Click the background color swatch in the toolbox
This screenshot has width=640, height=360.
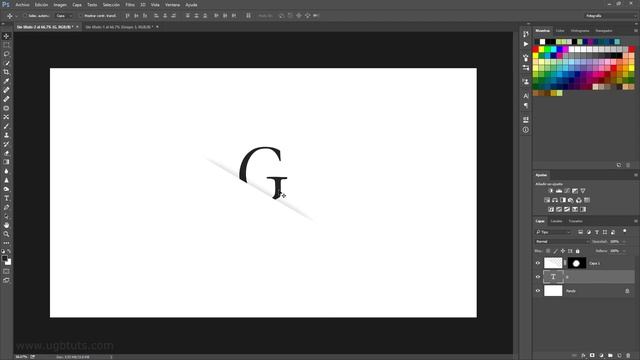pos(9,262)
